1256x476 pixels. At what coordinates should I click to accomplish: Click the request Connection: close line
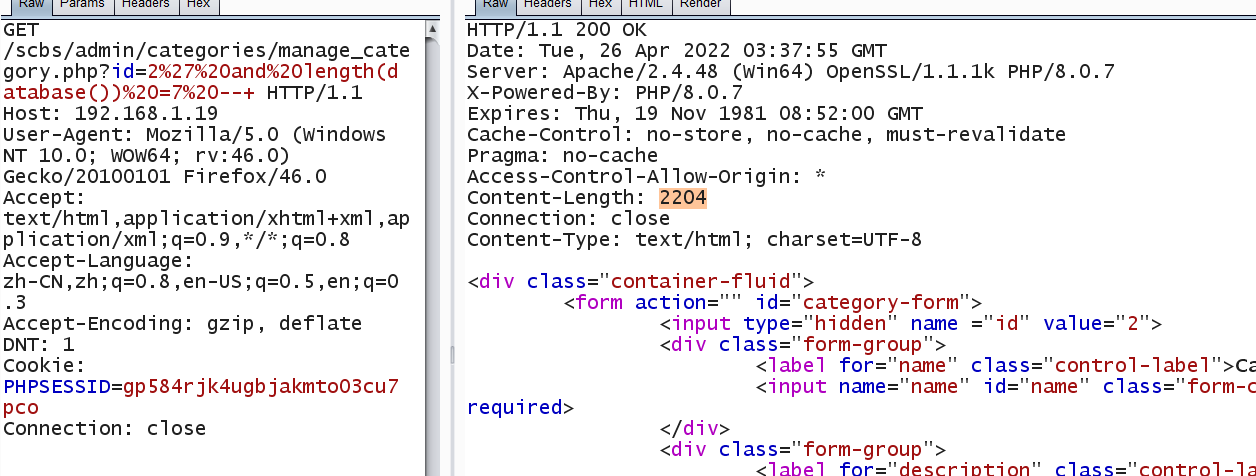pos(105,428)
